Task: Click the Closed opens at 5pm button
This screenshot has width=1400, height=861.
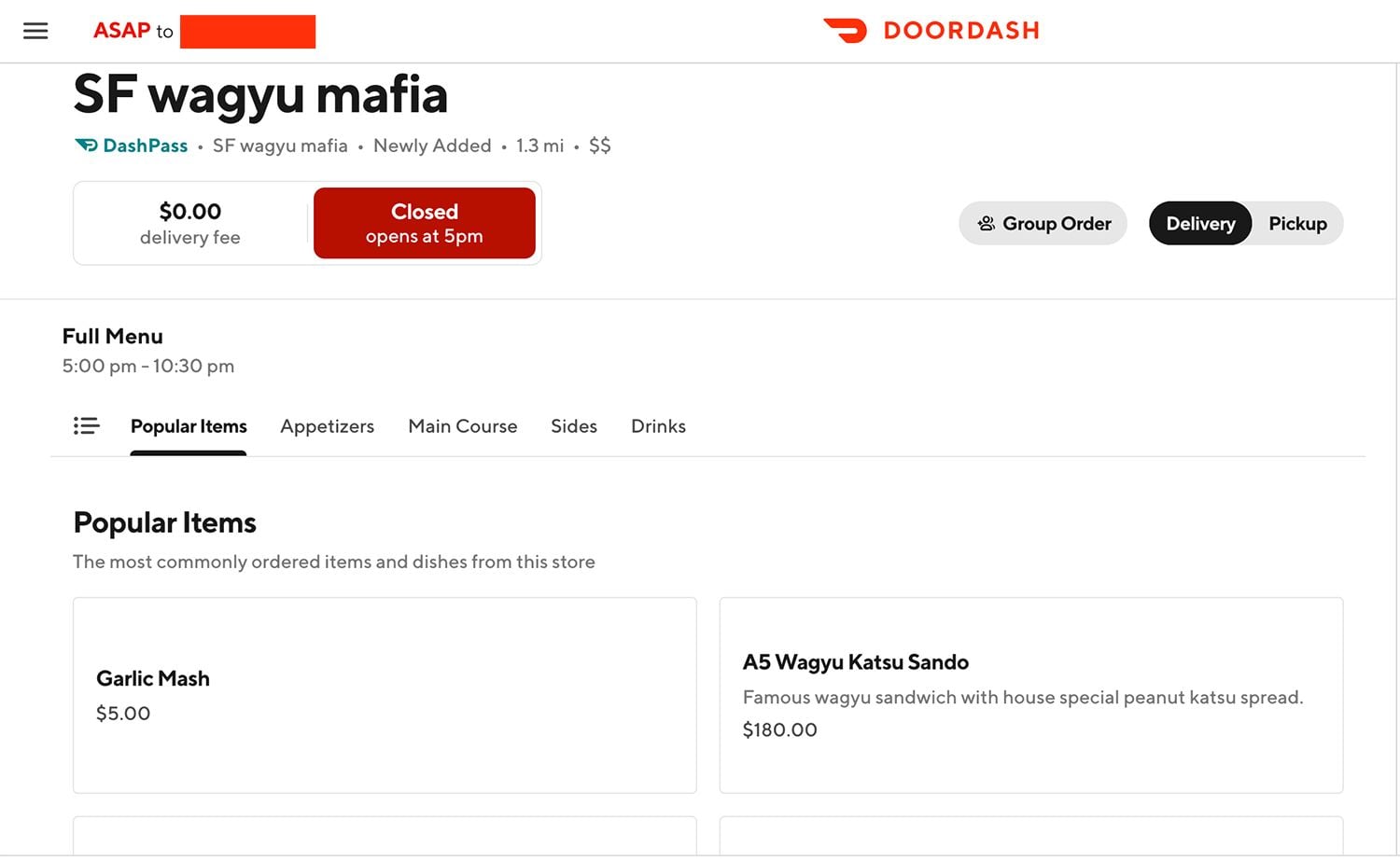Action: pyautogui.click(x=424, y=224)
